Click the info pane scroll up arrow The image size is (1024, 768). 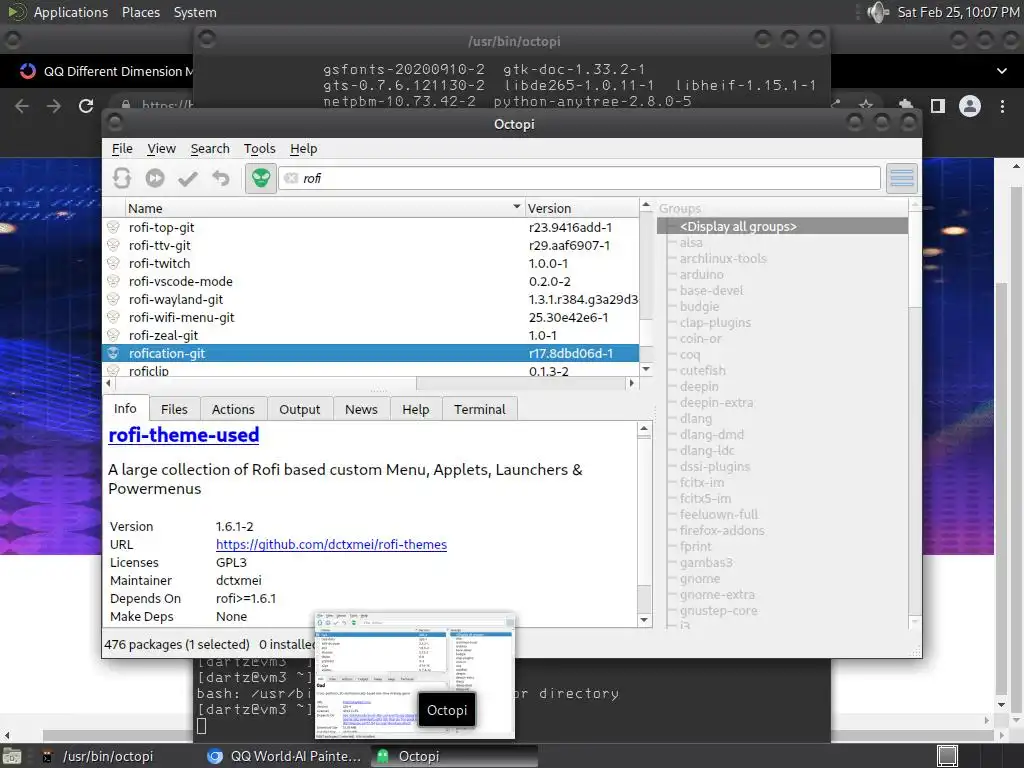tap(644, 429)
